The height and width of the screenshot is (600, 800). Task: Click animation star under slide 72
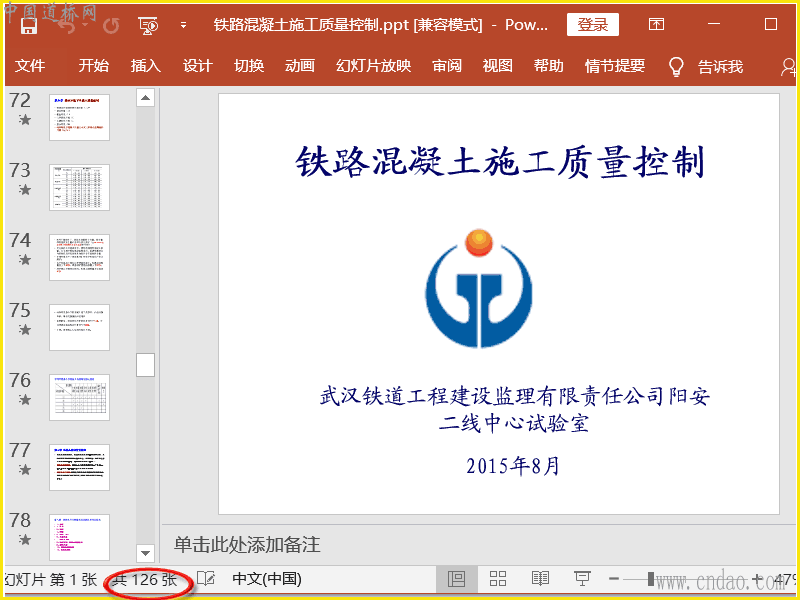pos(24,119)
